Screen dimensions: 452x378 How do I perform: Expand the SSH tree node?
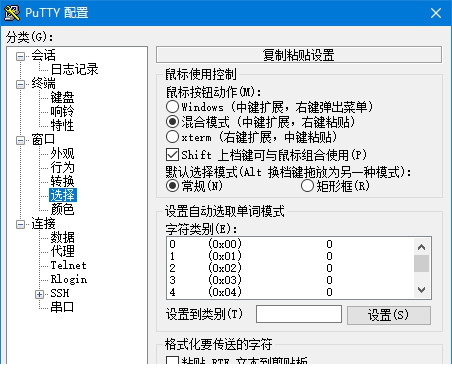[x=39, y=294]
